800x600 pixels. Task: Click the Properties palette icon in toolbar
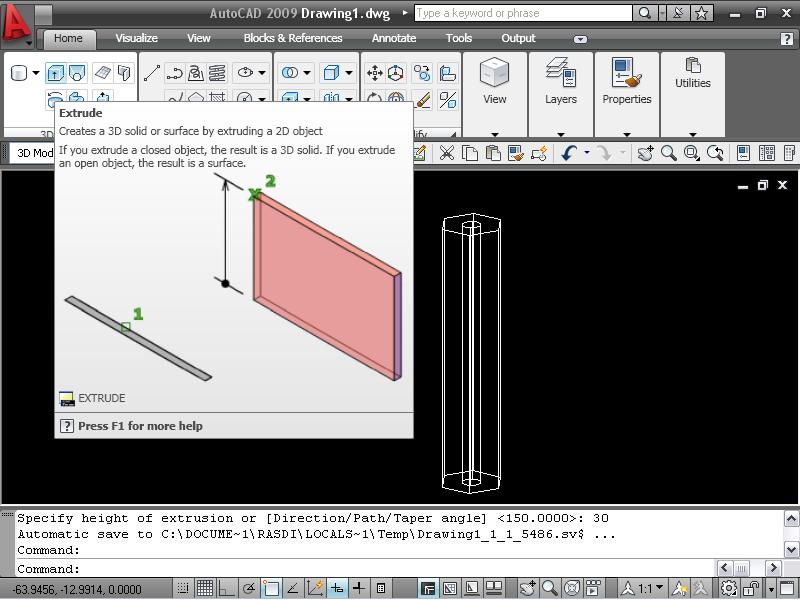coord(743,153)
